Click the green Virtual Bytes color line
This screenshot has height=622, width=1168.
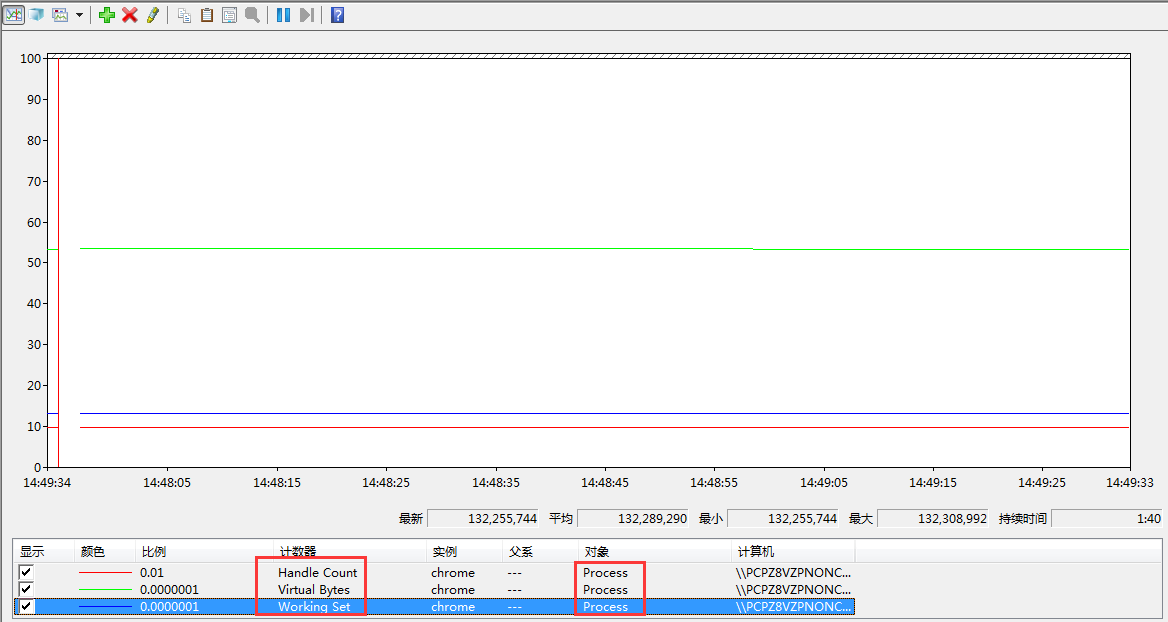coord(105,590)
